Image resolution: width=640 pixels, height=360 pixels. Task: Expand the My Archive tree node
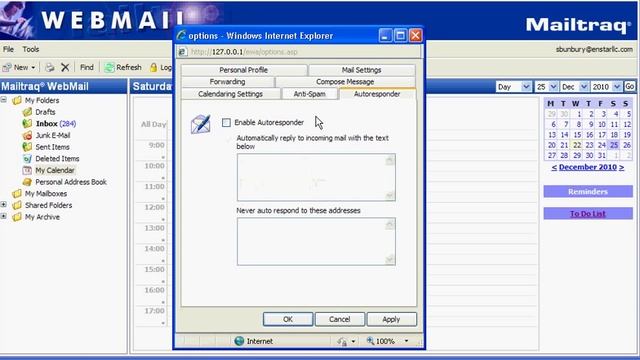4,216
